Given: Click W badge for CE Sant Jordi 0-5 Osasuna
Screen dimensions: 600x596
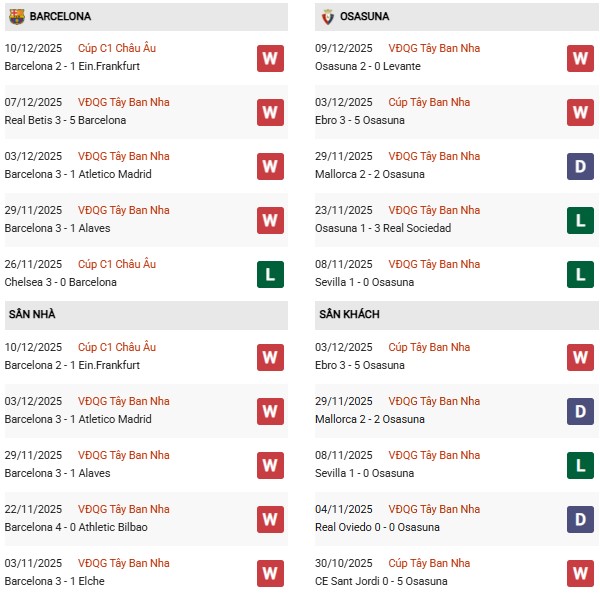Looking at the screenshot, I should point(580,573).
